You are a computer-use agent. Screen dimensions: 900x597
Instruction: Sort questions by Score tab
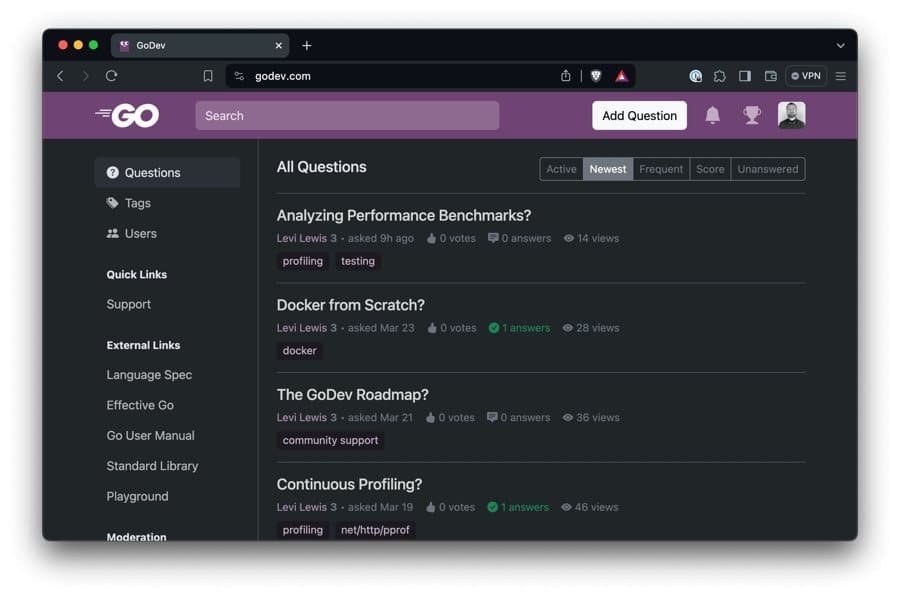710,169
